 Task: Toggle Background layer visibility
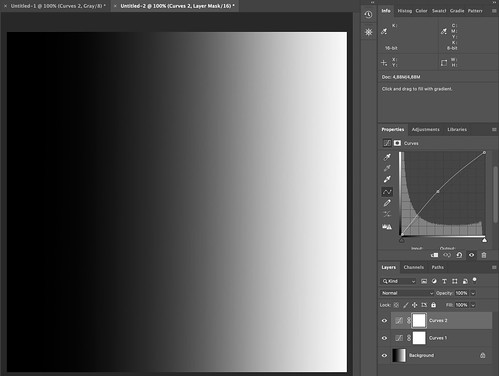point(384,355)
